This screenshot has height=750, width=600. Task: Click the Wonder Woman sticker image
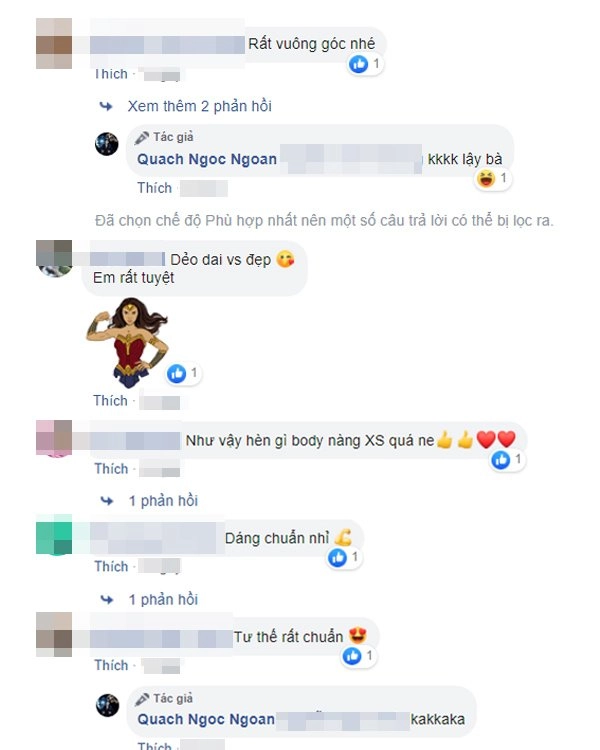click(x=127, y=343)
